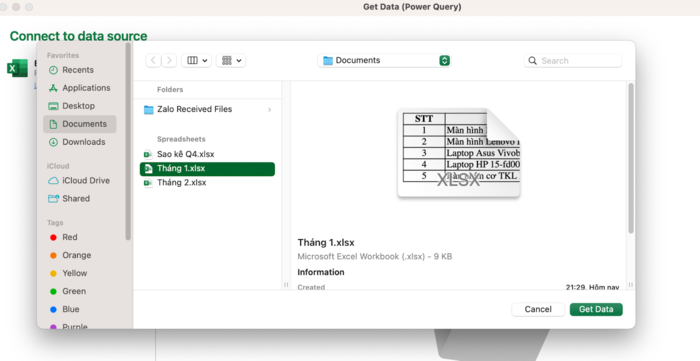Open Shared in the sidebar
Image resolution: width=700 pixels, height=361 pixels.
click(79, 199)
